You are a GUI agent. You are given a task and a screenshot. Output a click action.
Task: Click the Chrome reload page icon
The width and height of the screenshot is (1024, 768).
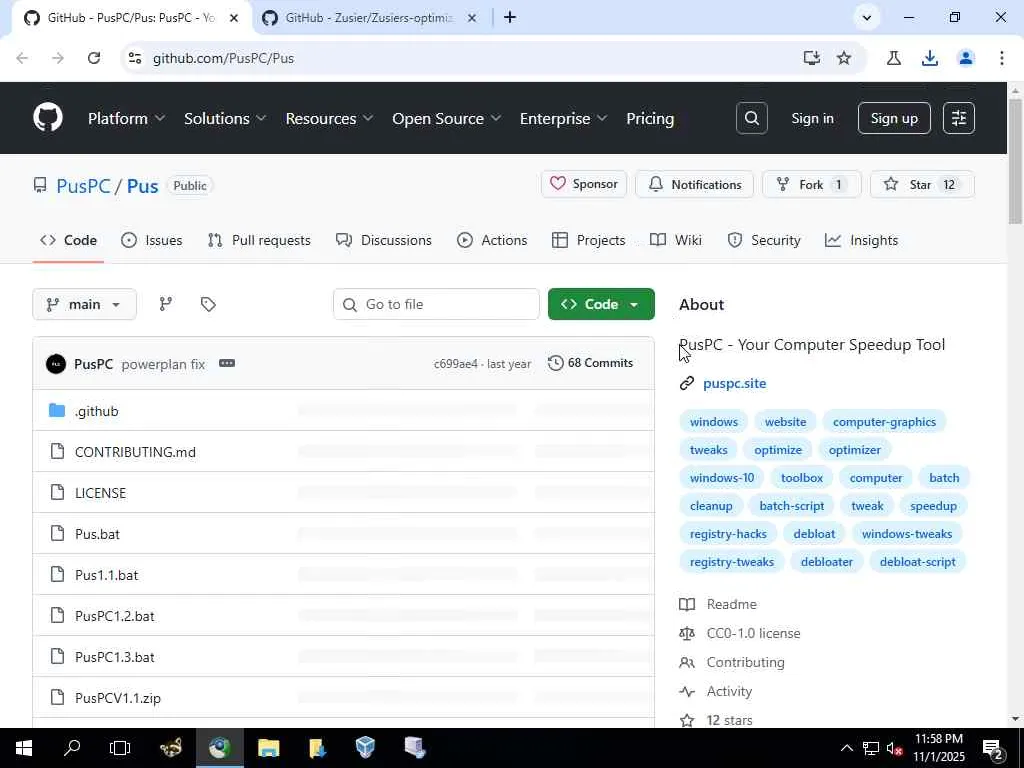tap(94, 58)
